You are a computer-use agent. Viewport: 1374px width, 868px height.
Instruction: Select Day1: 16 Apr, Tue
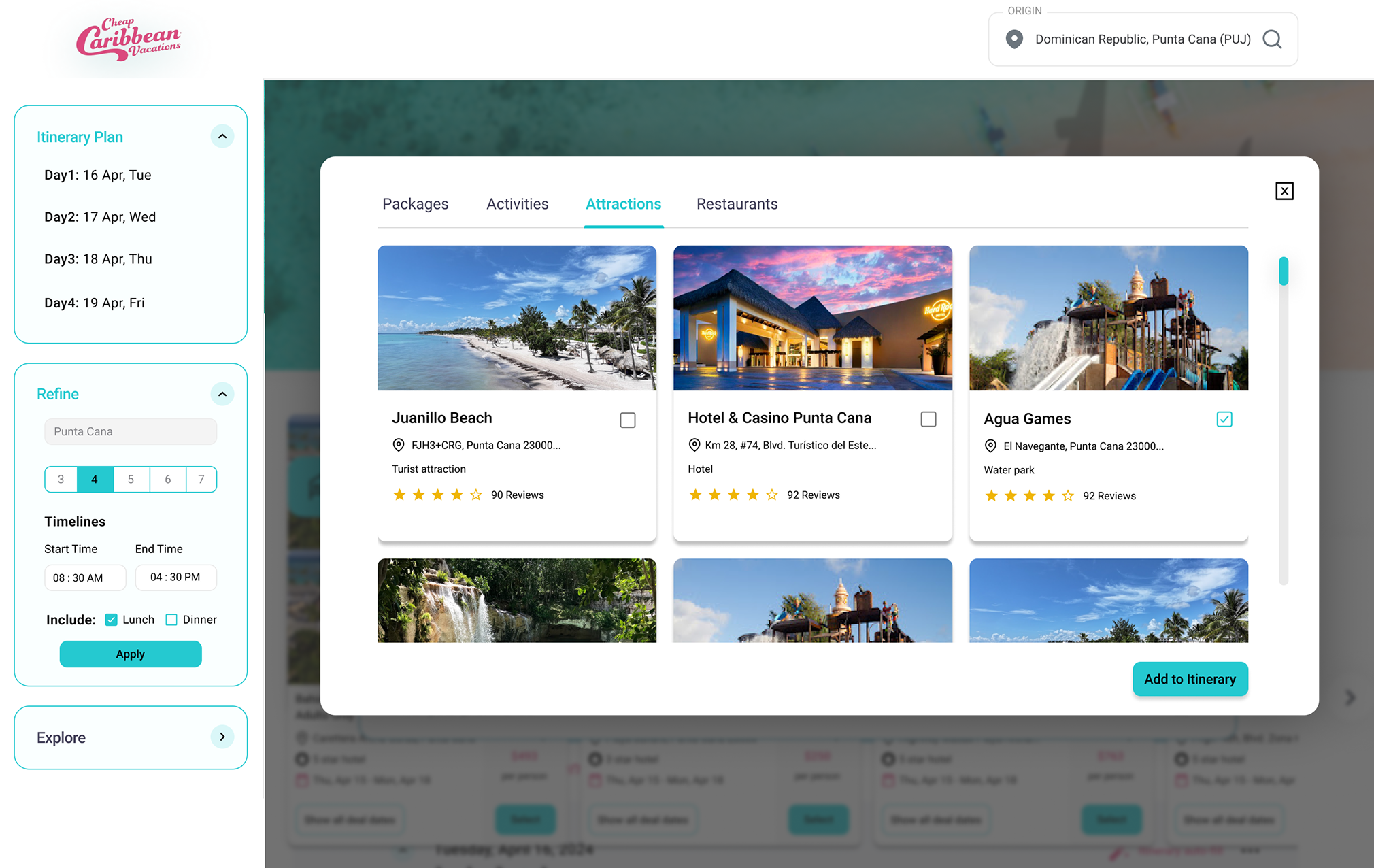(x=98, y=175)
